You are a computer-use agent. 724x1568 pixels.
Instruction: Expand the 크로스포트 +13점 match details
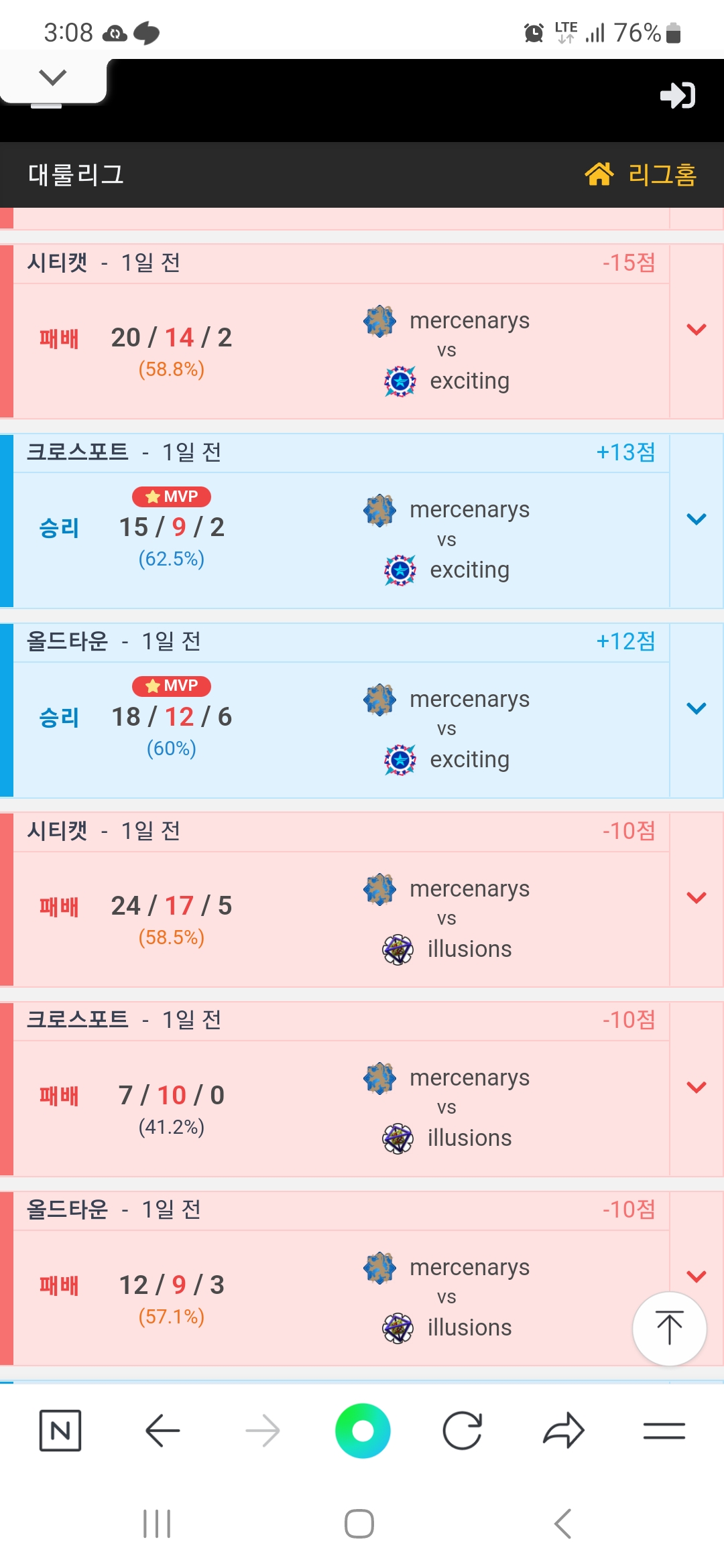click(697, 519)
